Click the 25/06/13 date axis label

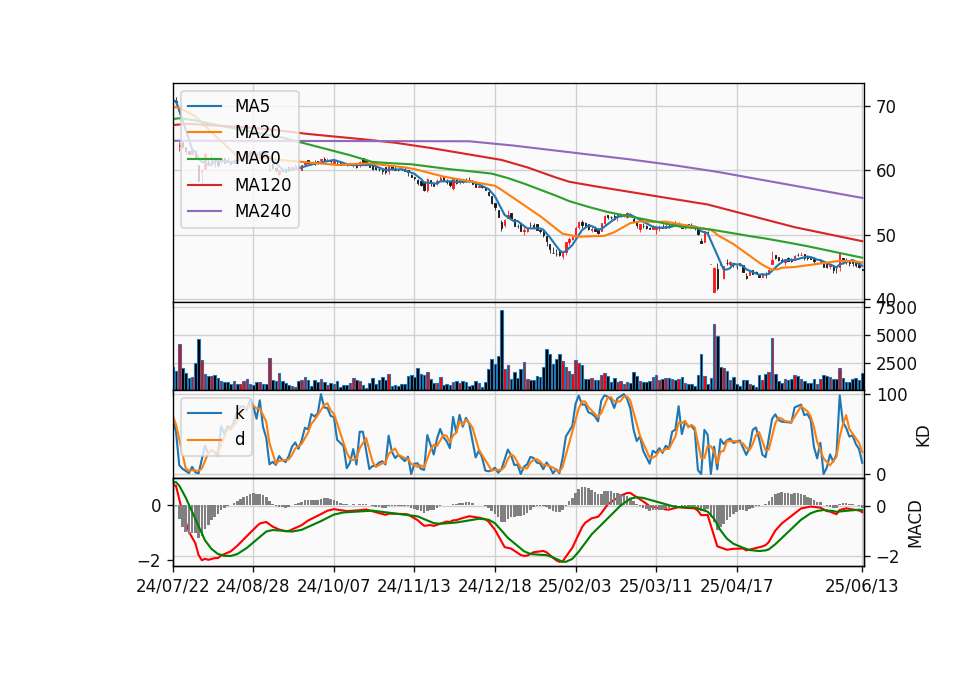coord(862,586)
